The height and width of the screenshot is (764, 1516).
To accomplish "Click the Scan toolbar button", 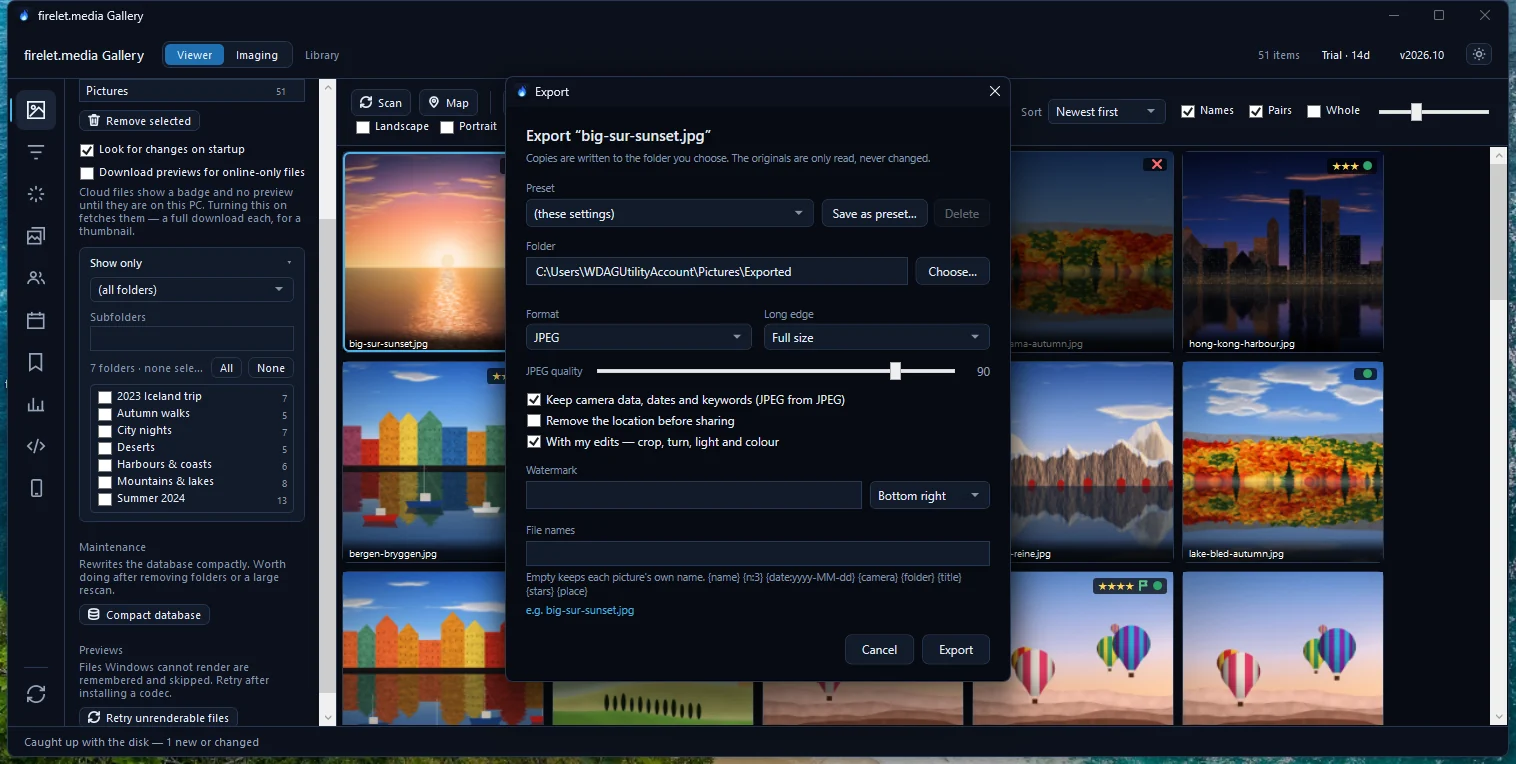I will 381,102.
